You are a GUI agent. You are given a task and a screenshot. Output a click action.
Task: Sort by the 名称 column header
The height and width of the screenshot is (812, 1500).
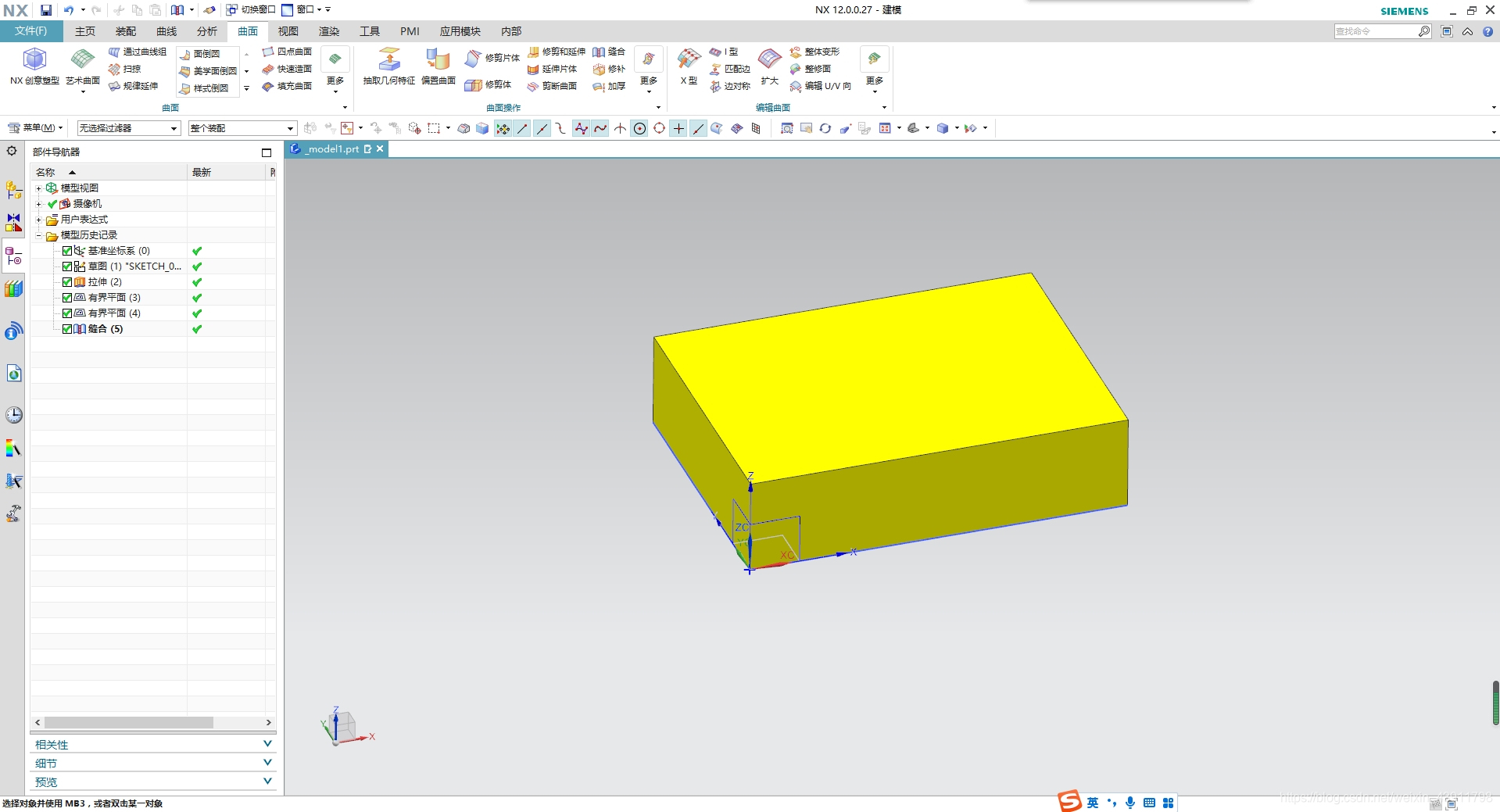click(x=109, y=172)
